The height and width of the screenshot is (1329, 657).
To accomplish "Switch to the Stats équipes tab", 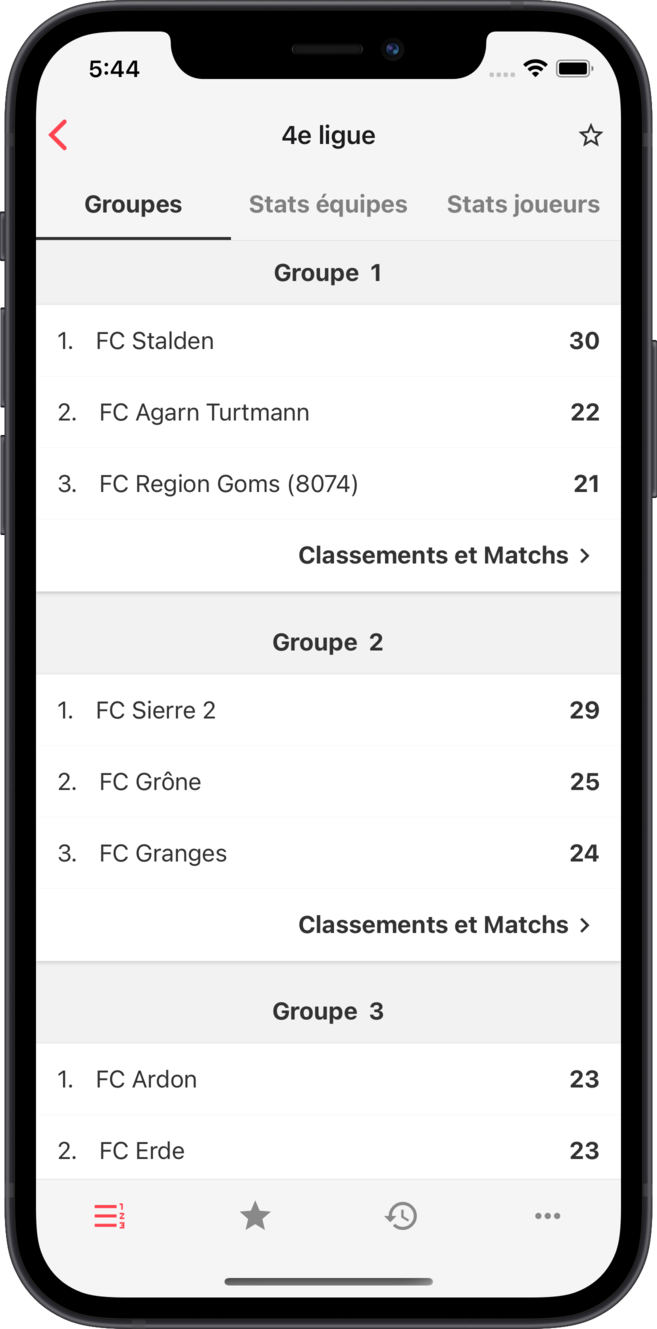I will [328, 205].
